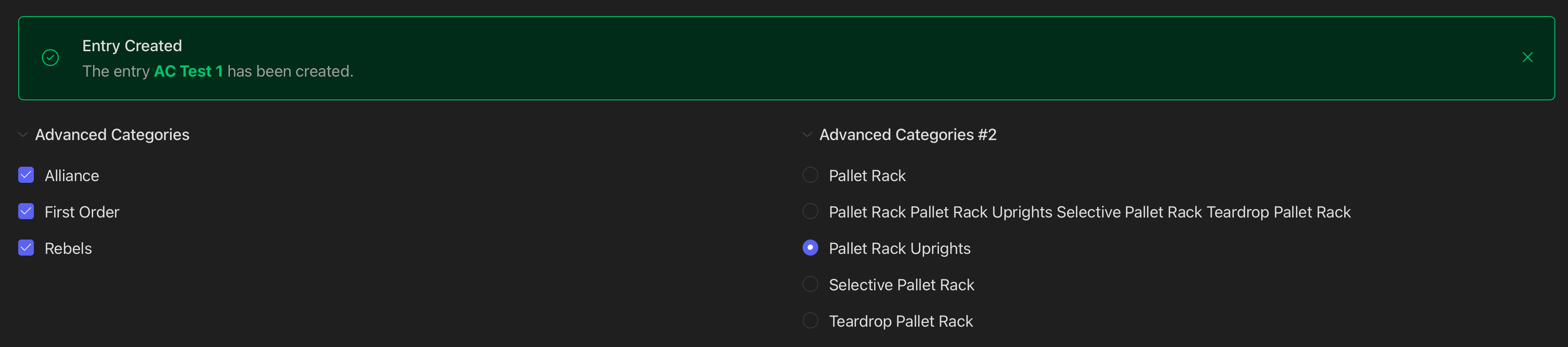The image size is (1568, 347).
Task: Click the Rebels label text
Action: point(68,249)
